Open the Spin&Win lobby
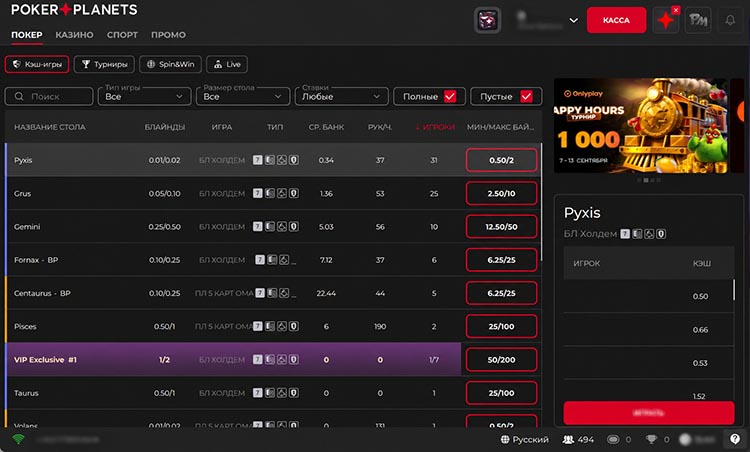 170,64
